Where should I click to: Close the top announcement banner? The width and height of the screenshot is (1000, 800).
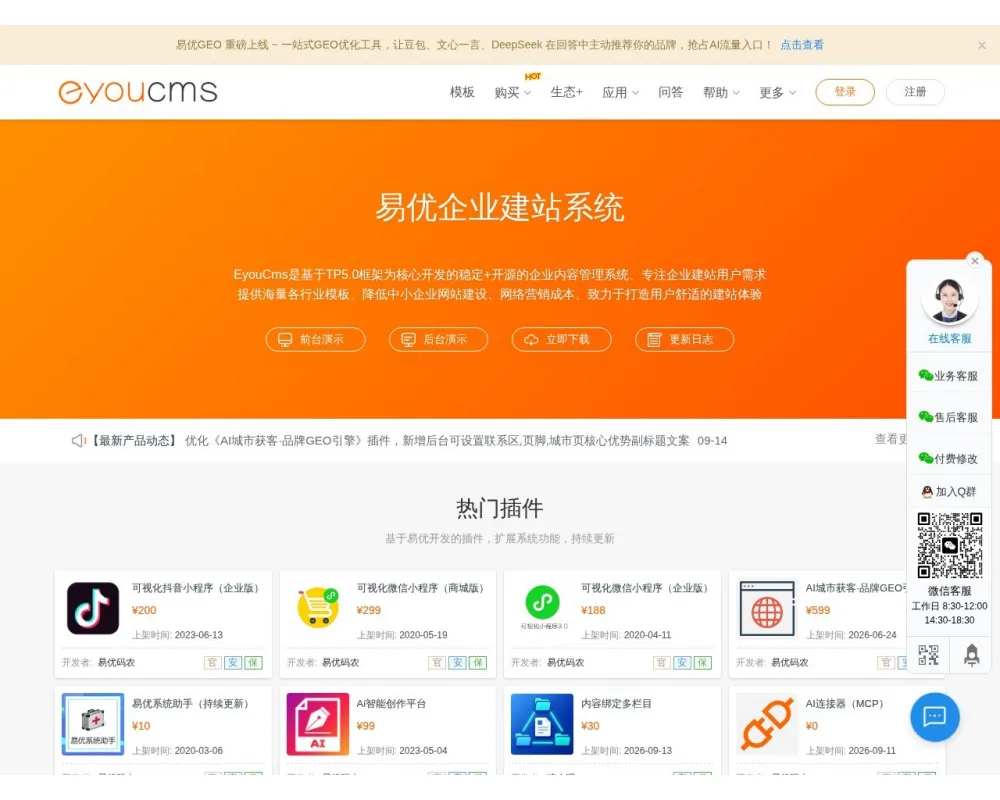pos(982,45)
